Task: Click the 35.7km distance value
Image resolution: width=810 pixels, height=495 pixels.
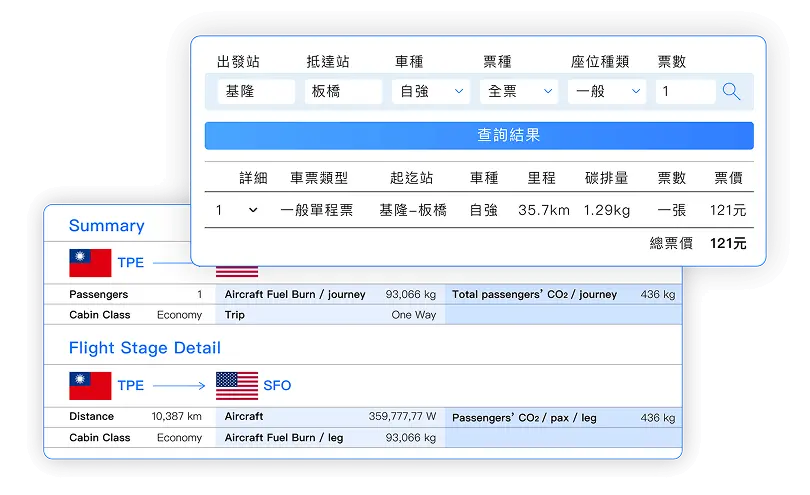Action: (543, 210)
